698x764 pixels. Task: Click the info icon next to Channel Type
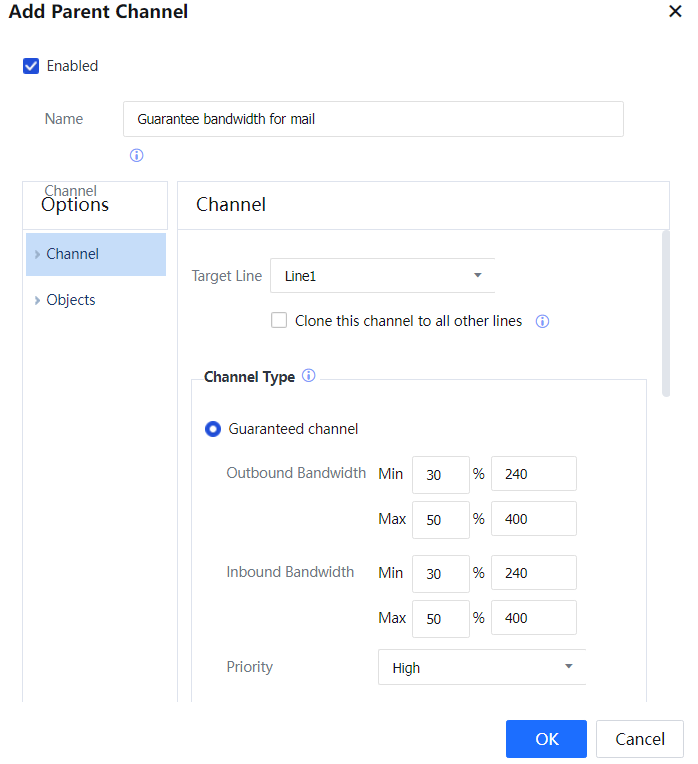click(x=308, y=377)
